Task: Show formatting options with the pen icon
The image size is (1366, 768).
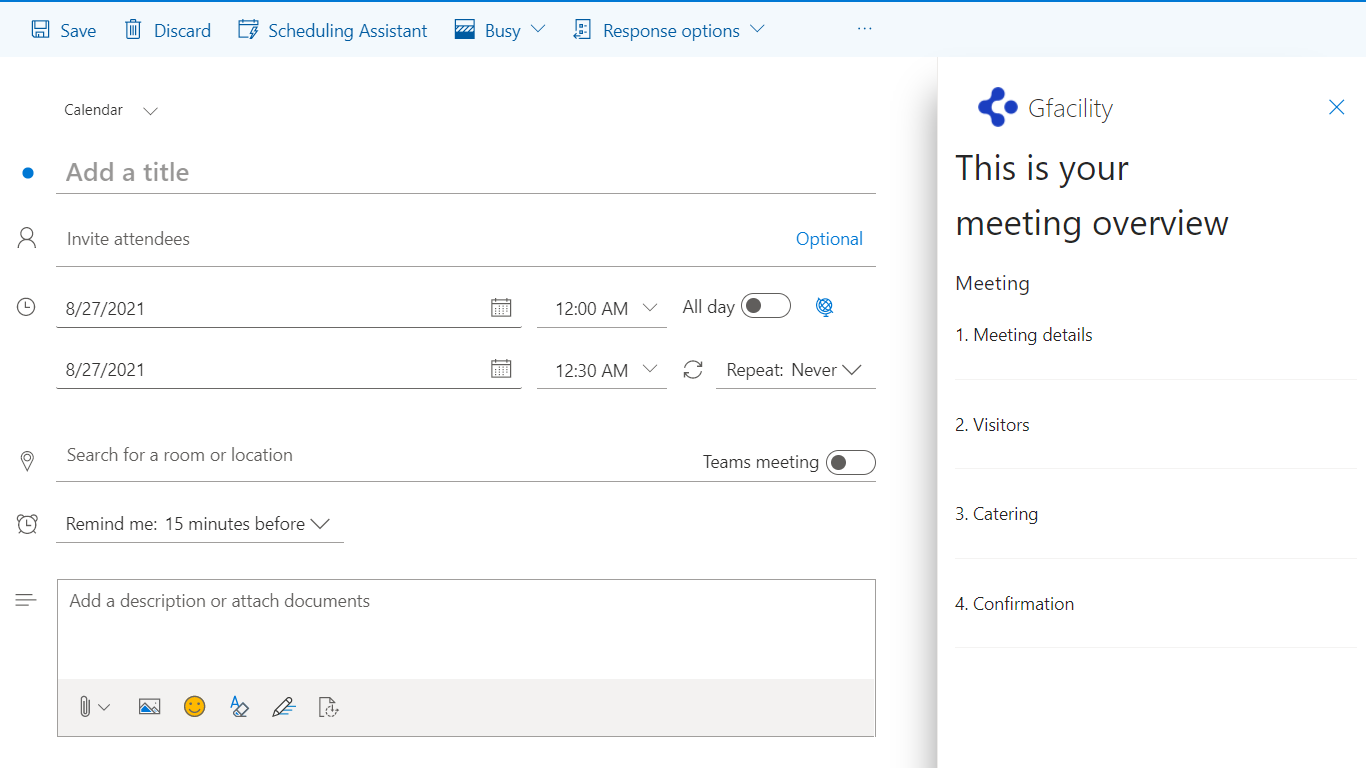Action: [x=284, y=707]
